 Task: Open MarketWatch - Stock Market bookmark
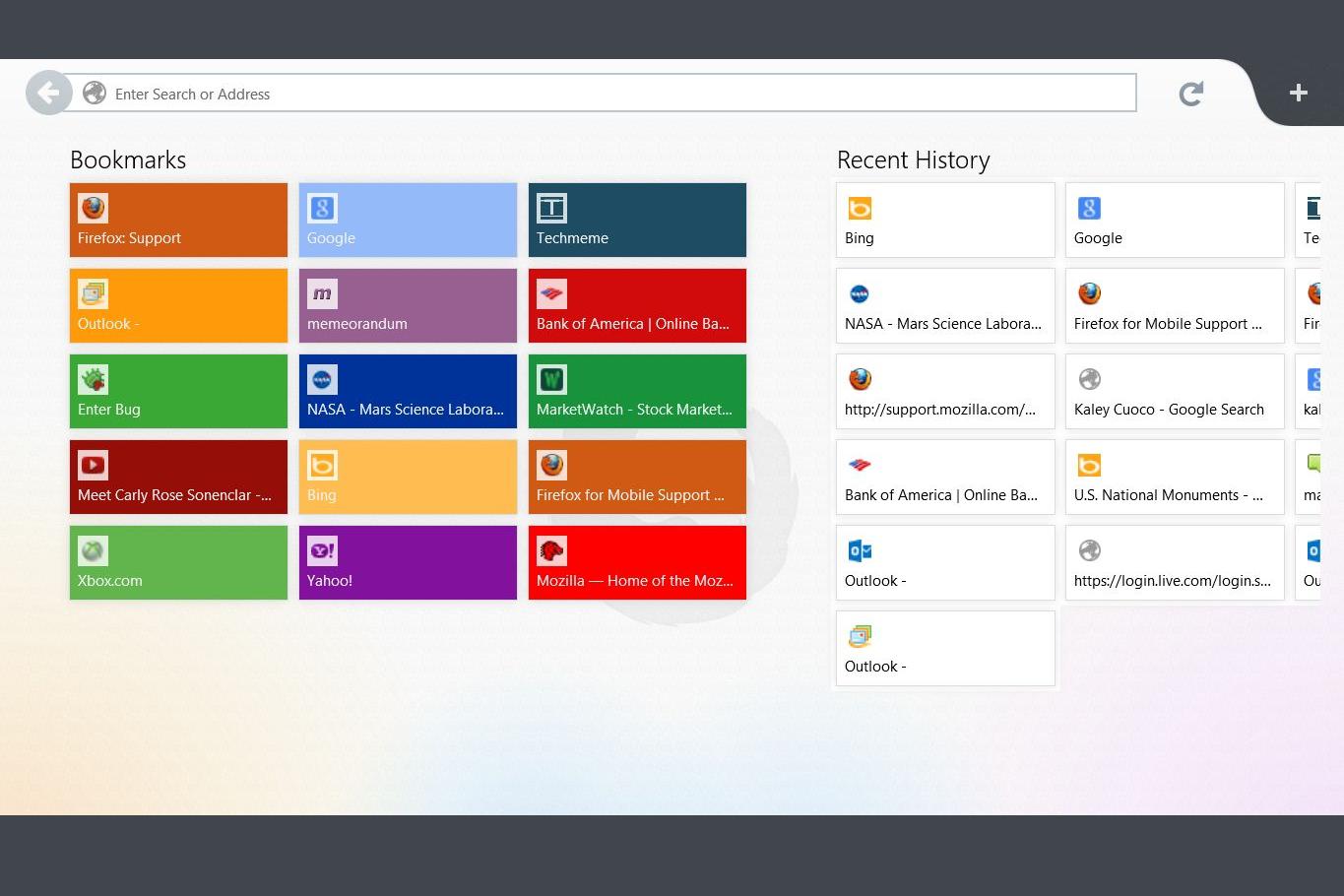pyautogui.click(x=637, y=392)
